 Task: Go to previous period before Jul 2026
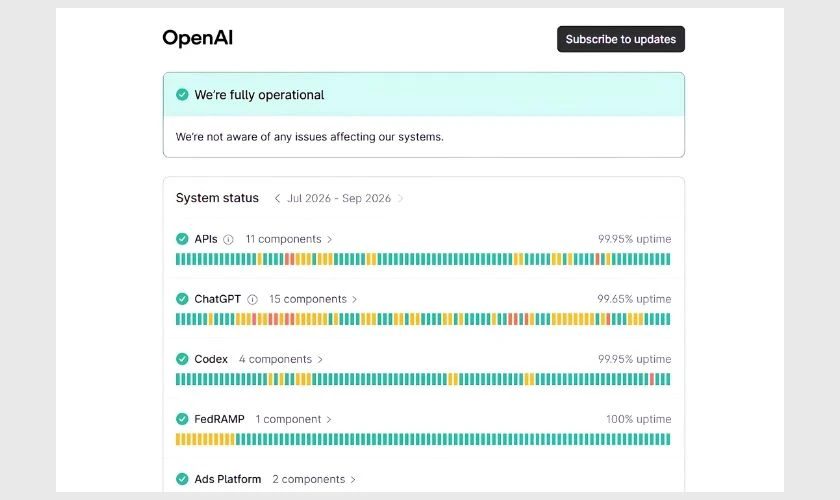coord(277,198)
